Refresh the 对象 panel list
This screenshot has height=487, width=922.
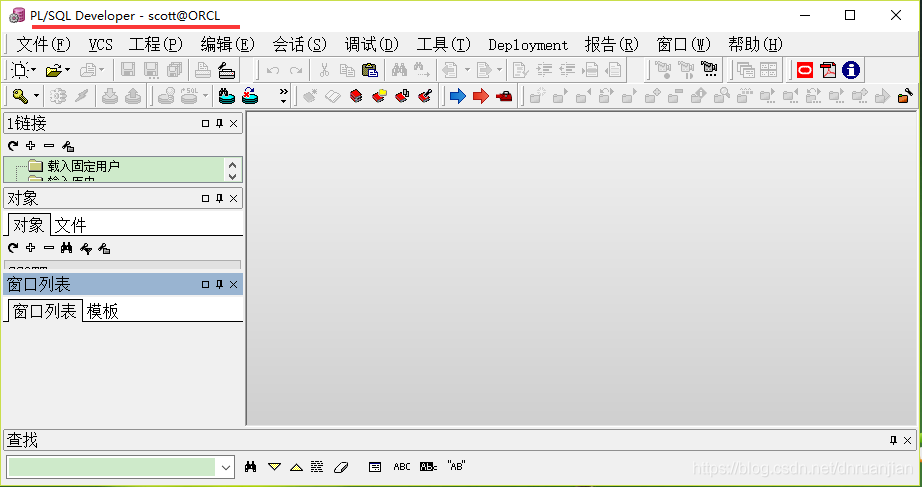tap(13, 248)
